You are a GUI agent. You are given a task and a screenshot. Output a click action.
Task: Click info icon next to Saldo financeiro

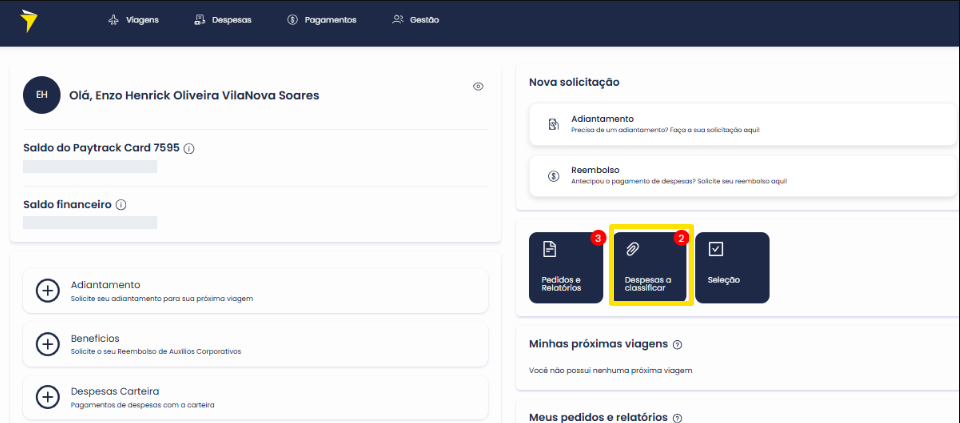[121, 205]
